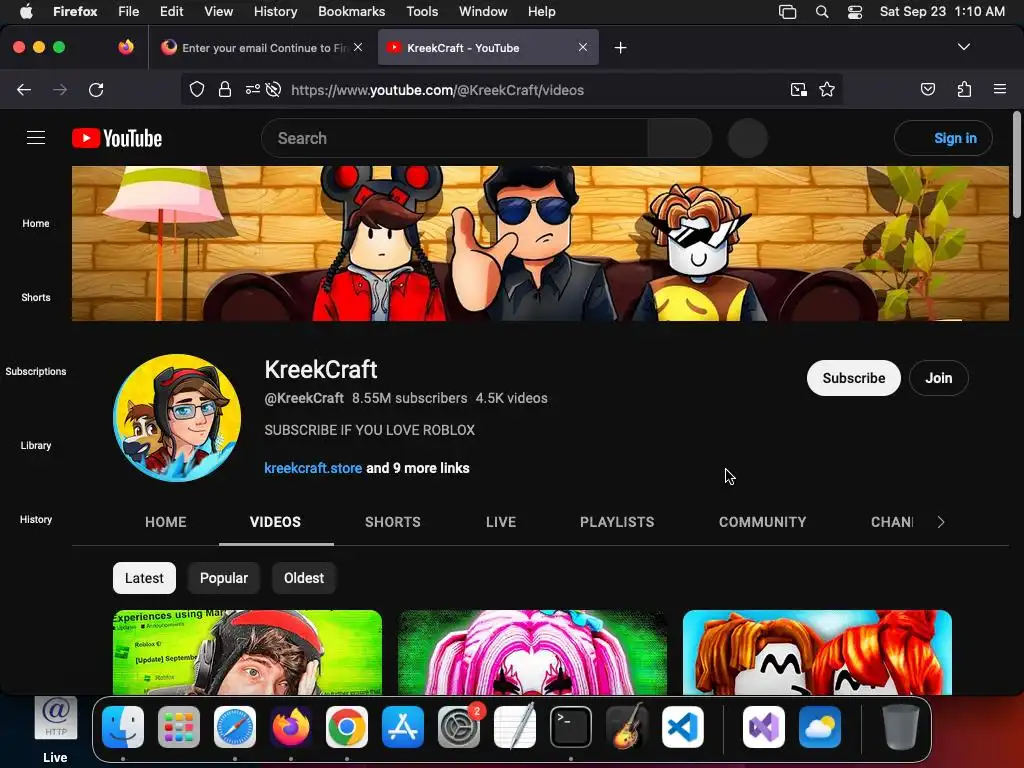Viewport: 1024px width, 768px height.
Task: Open the site permissions icon in address bar
Action: (252, 89)
